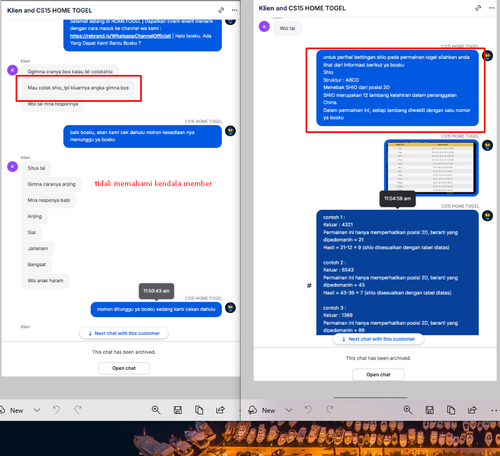500x456 pixels.
Task: Expand the New dropdown arrow in right window
Action: tap(289, 410)
